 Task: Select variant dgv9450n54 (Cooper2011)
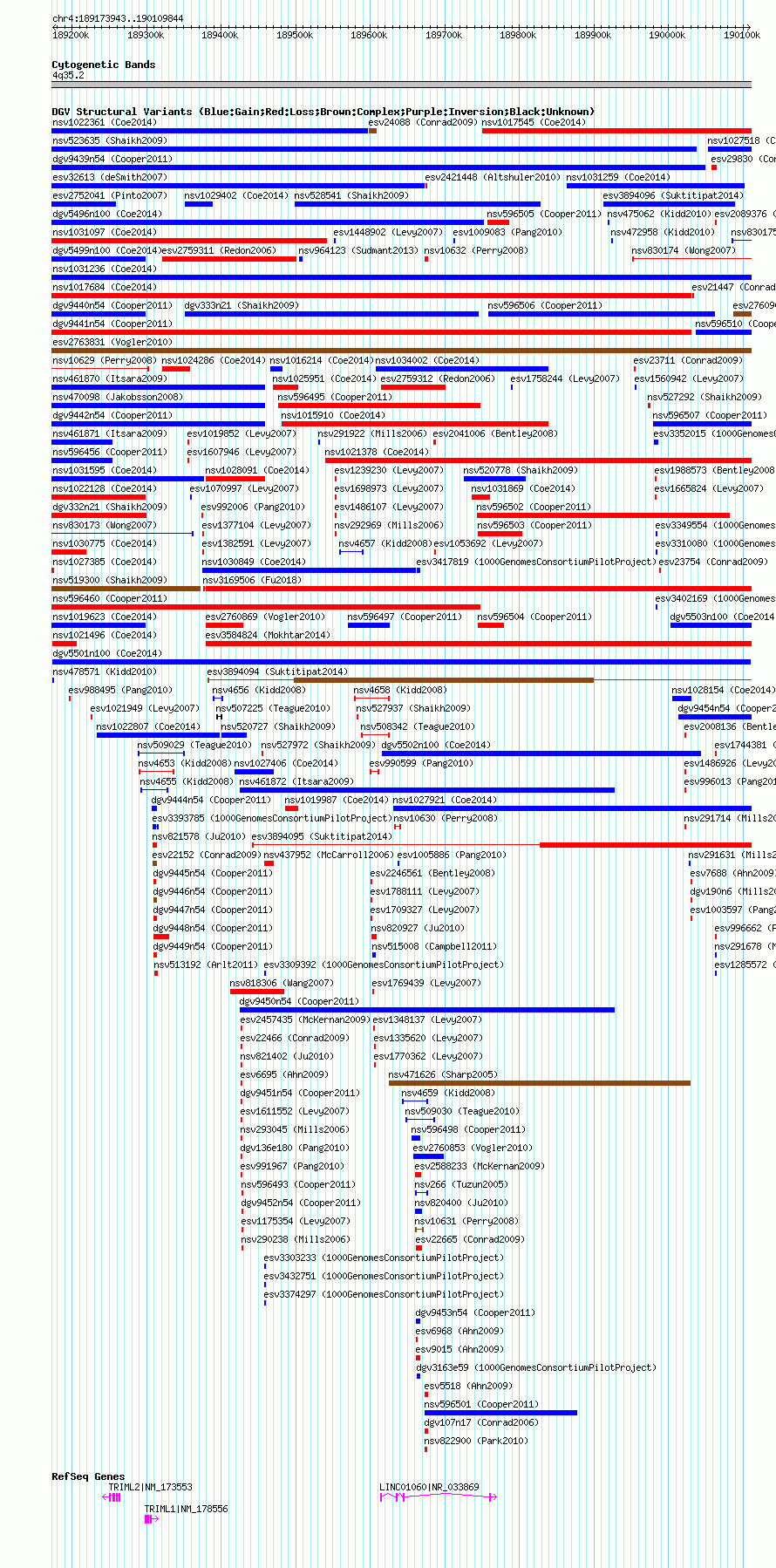click(x=300, y=1001)
